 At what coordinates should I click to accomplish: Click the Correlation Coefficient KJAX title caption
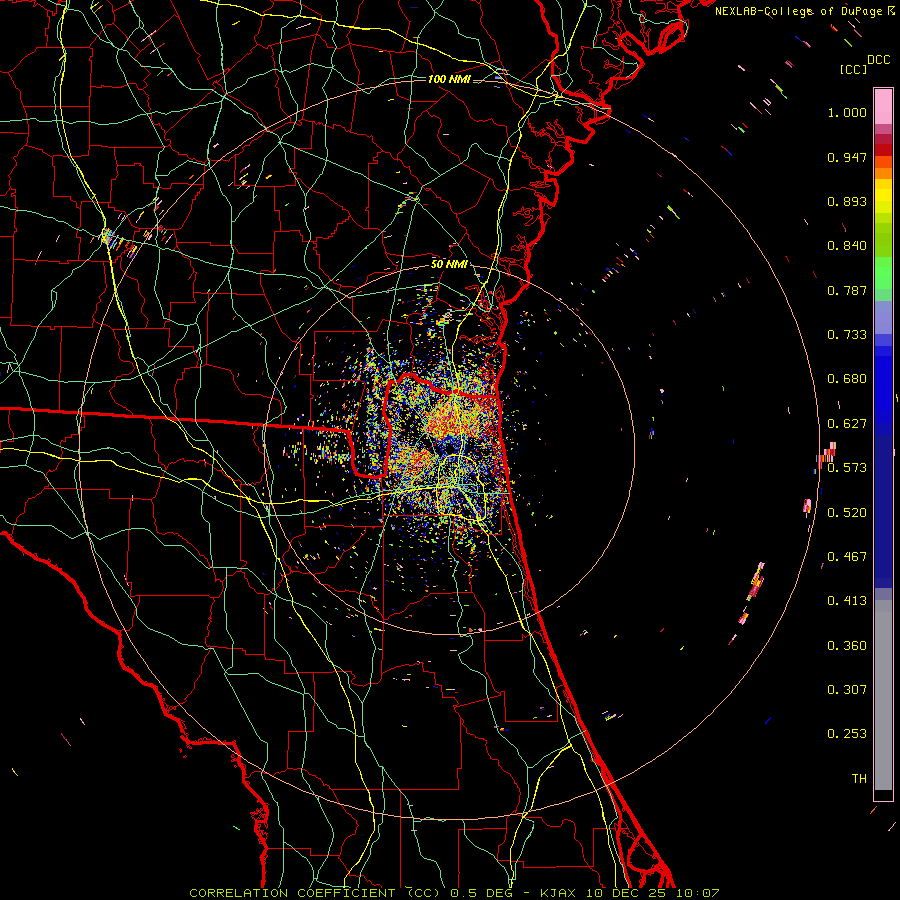[454, 893]
